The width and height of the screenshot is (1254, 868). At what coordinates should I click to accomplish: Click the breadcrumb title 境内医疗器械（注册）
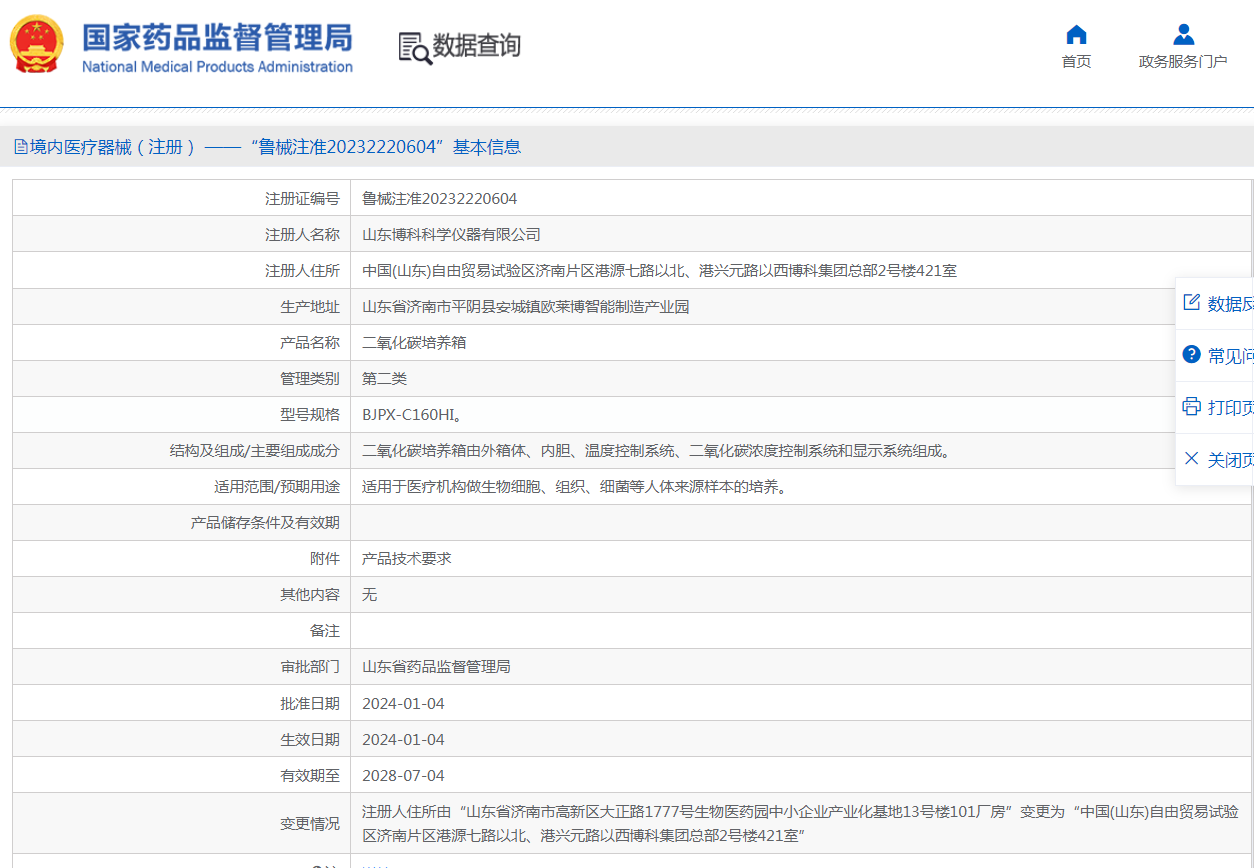click(113, 147)
